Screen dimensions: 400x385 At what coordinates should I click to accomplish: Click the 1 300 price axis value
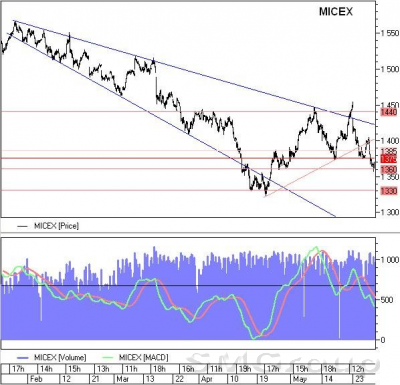pos(390,212)
